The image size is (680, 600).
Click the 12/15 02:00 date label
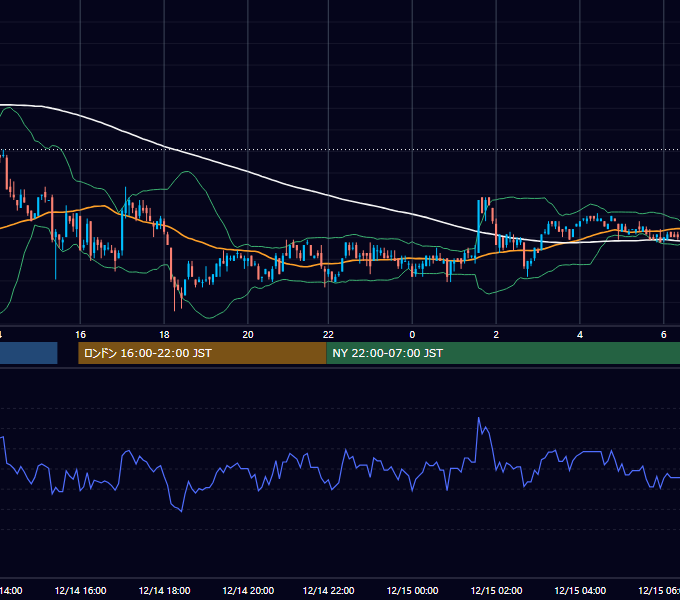coord(497,590)
